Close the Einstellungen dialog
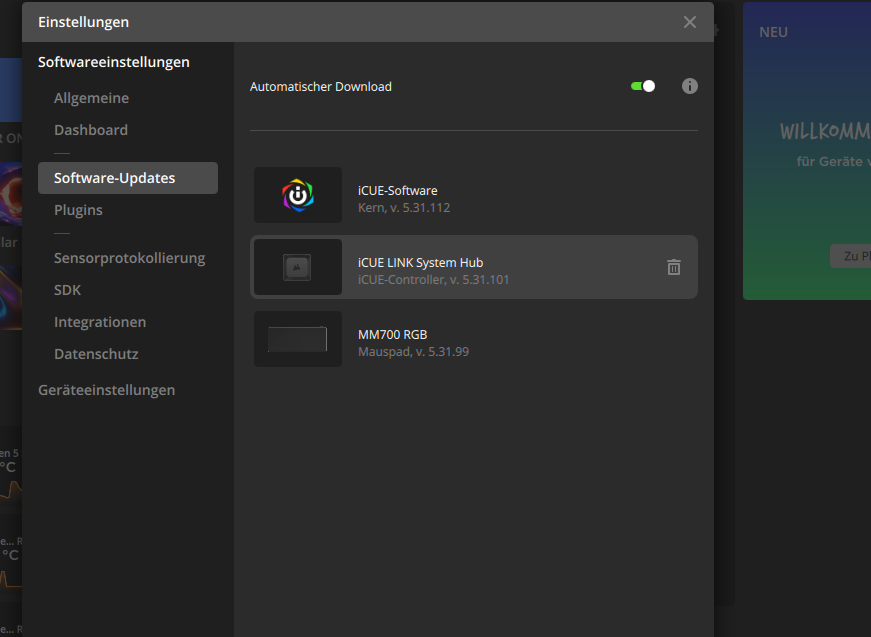871x637 pixels. (689, 22)
